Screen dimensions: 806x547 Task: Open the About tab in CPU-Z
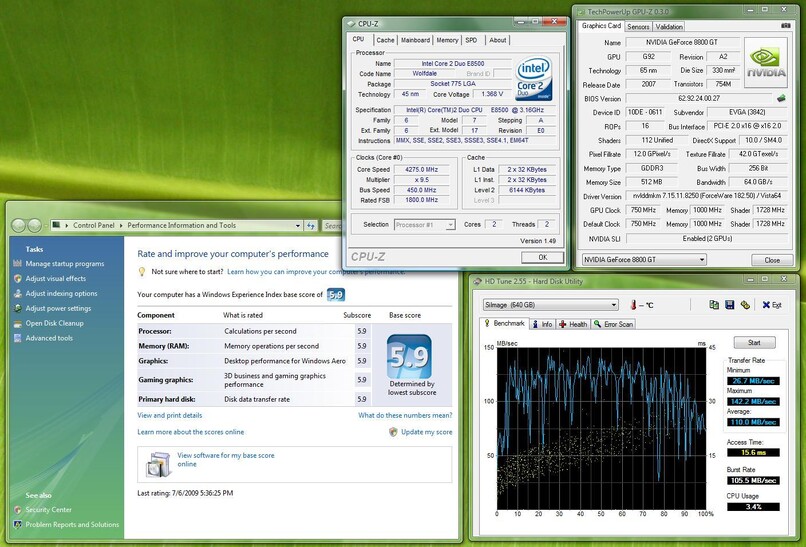(497, 40)
